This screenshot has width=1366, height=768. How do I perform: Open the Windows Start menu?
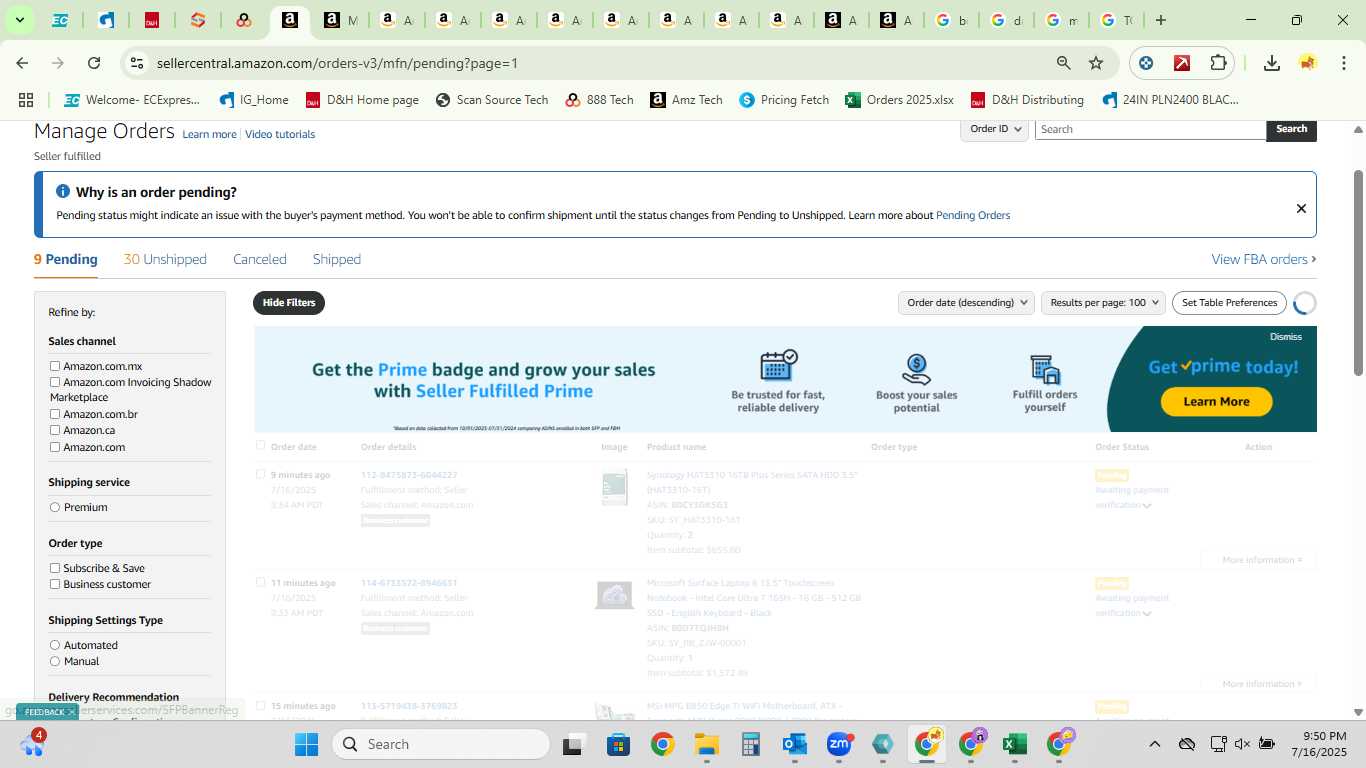click(306, 744)
